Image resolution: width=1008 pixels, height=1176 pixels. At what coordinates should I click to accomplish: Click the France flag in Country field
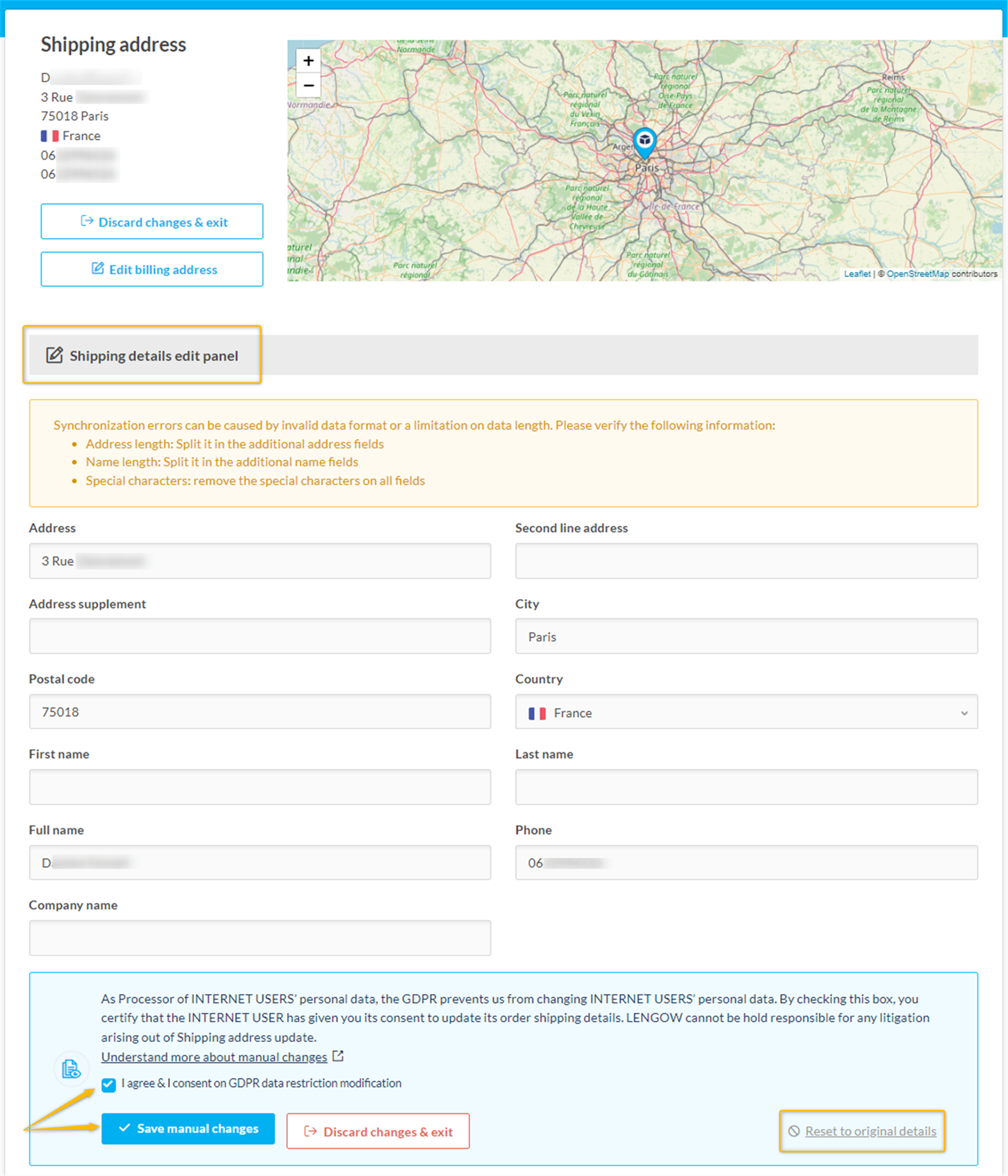pos(537,713)
